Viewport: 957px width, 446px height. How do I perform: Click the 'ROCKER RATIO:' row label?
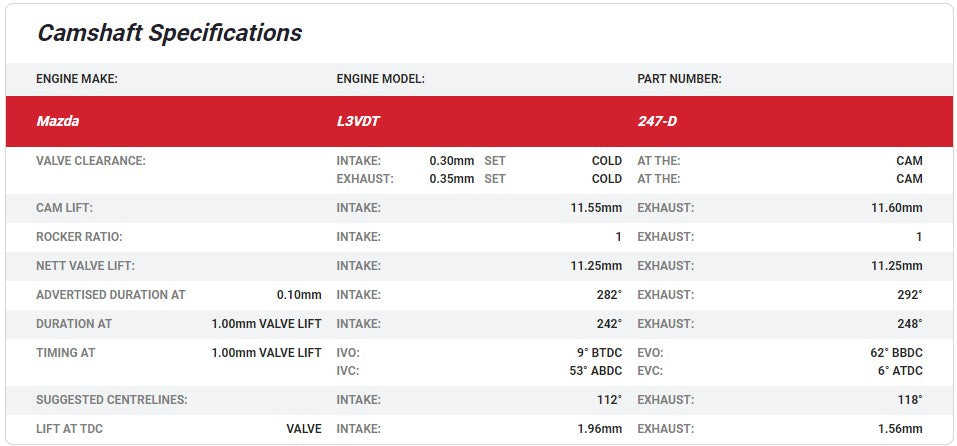[x=79, y=237]
